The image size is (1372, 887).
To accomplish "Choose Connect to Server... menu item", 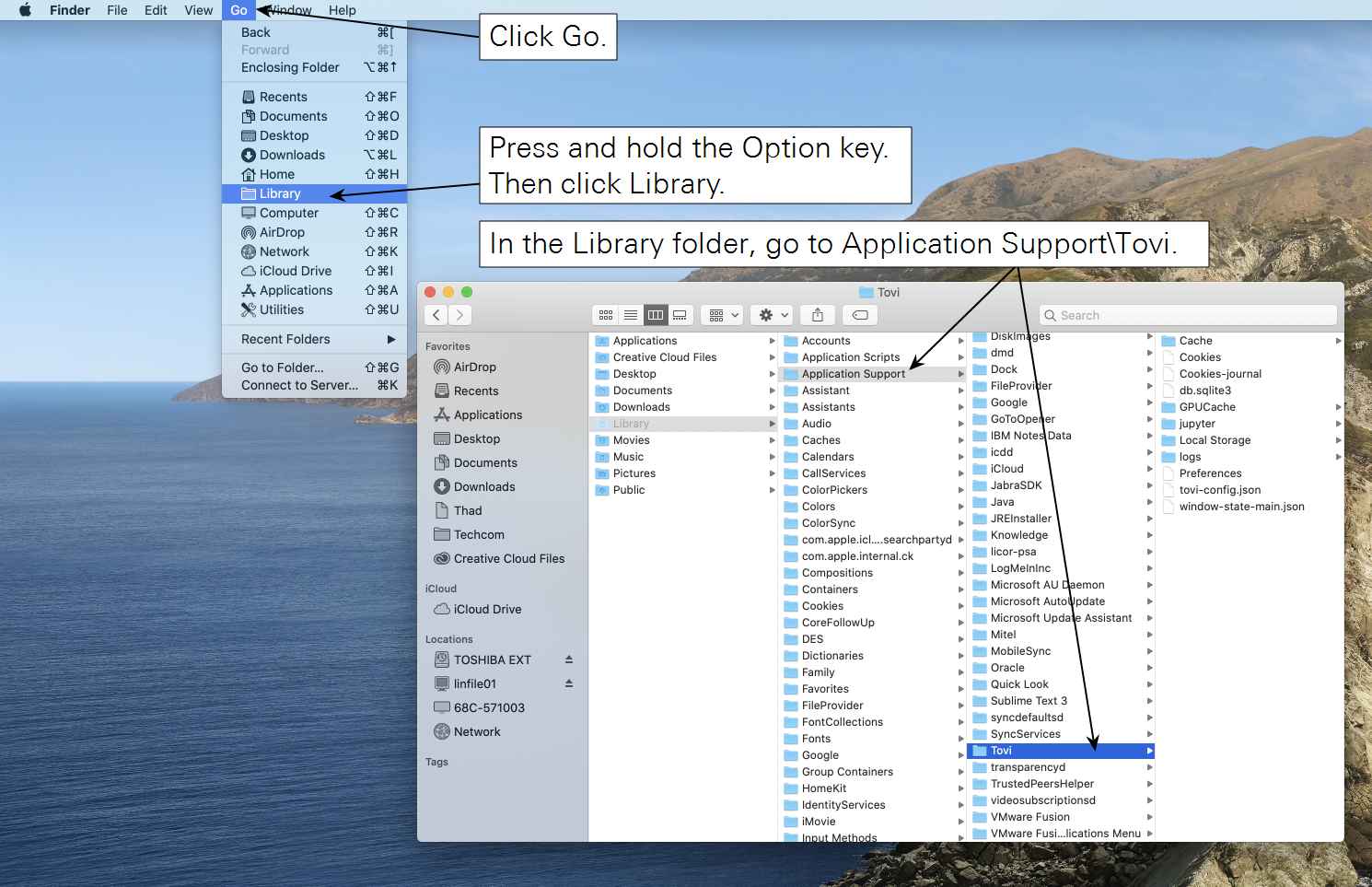I will coord(314,385).
